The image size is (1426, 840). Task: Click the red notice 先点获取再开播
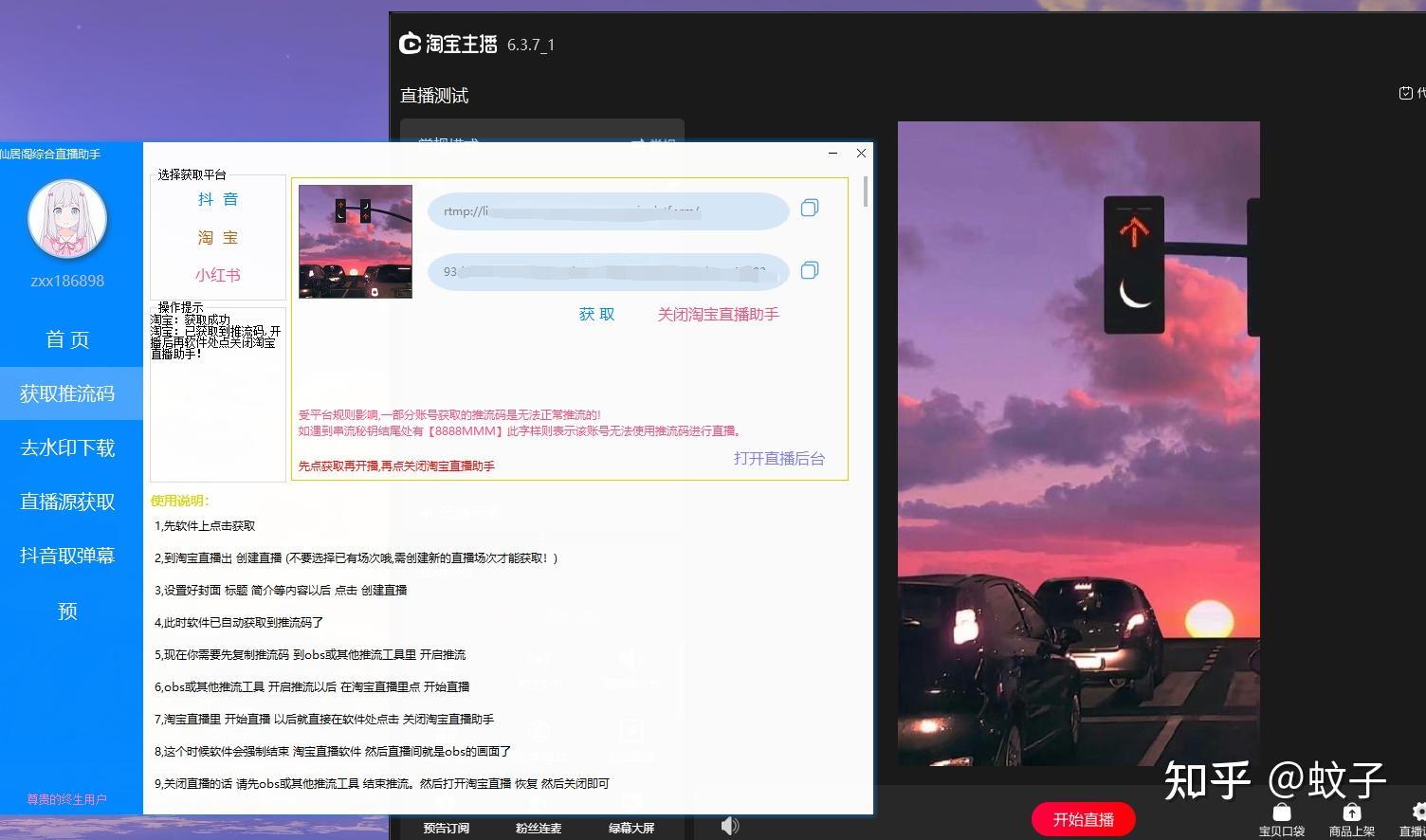coord(396,466)
